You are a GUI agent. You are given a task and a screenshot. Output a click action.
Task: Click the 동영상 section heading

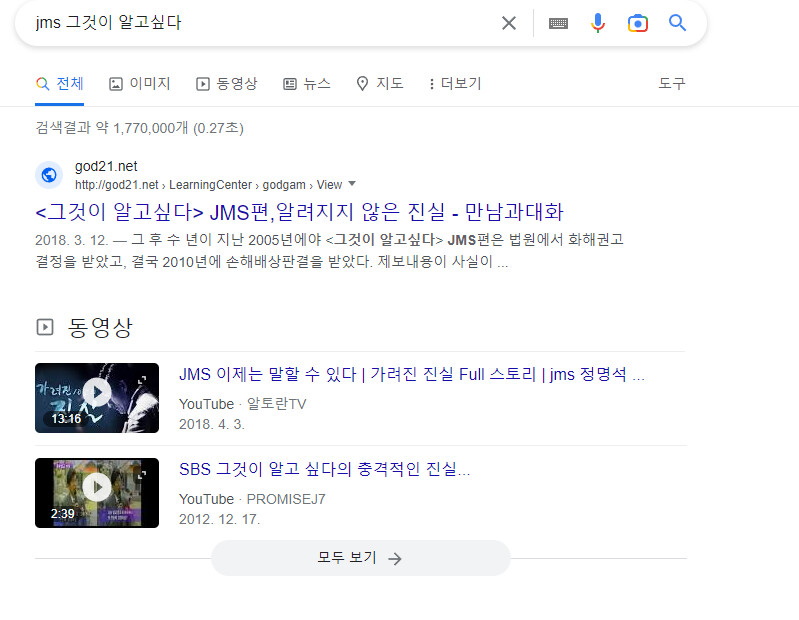[x=100, y=327]
